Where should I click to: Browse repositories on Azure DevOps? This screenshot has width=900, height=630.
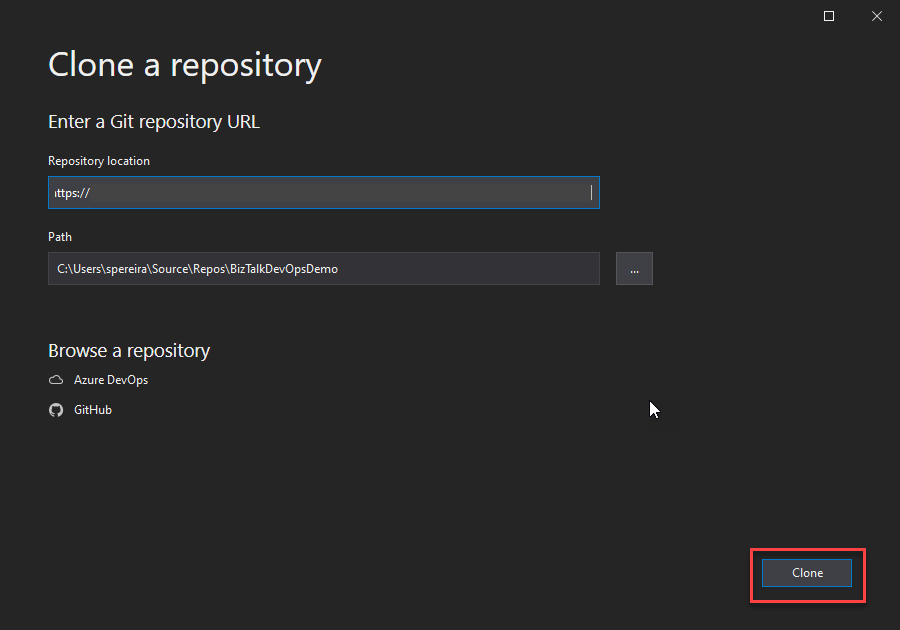point(110,380)
